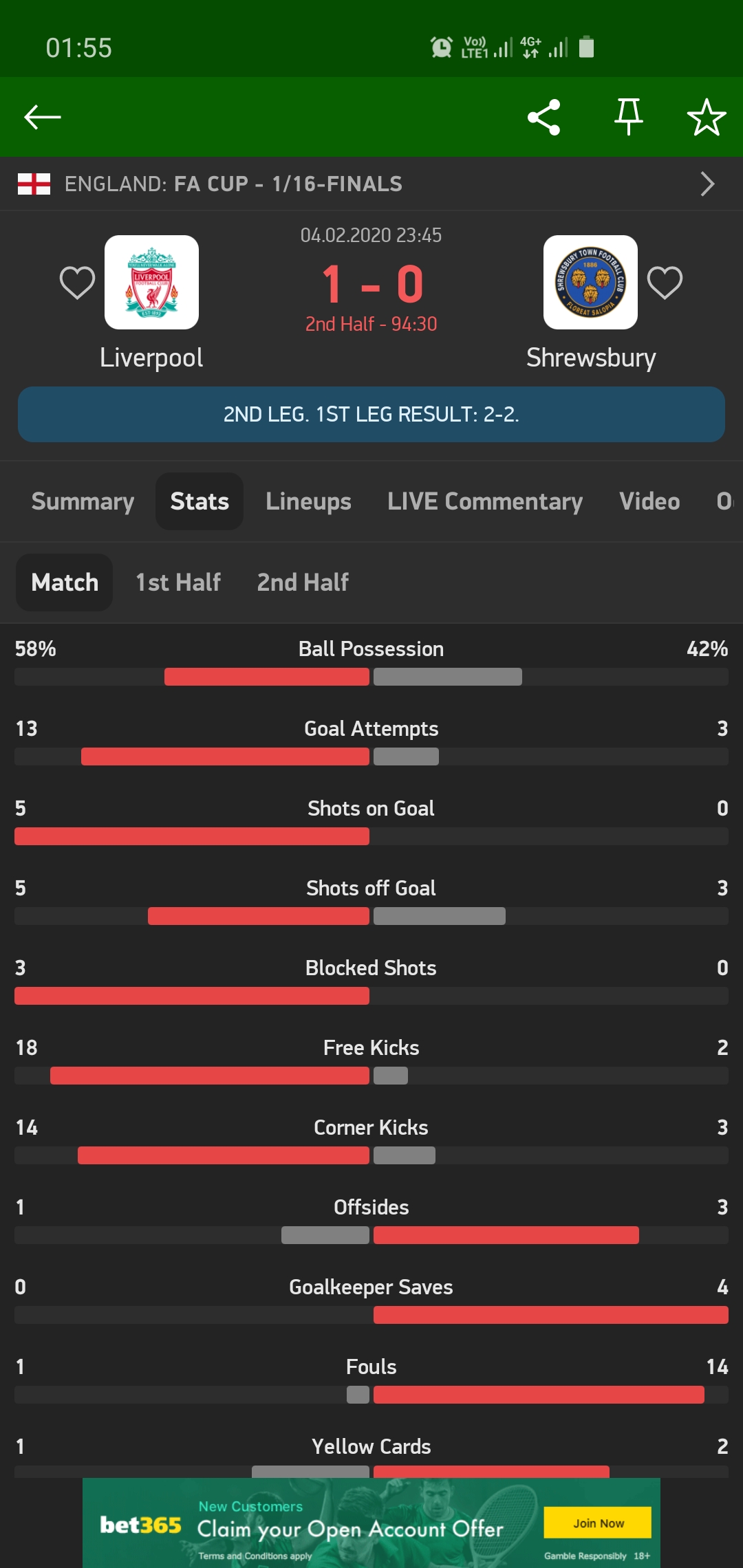Show 2nd Half statistics
743x1568 pixels.
[303, 582]
